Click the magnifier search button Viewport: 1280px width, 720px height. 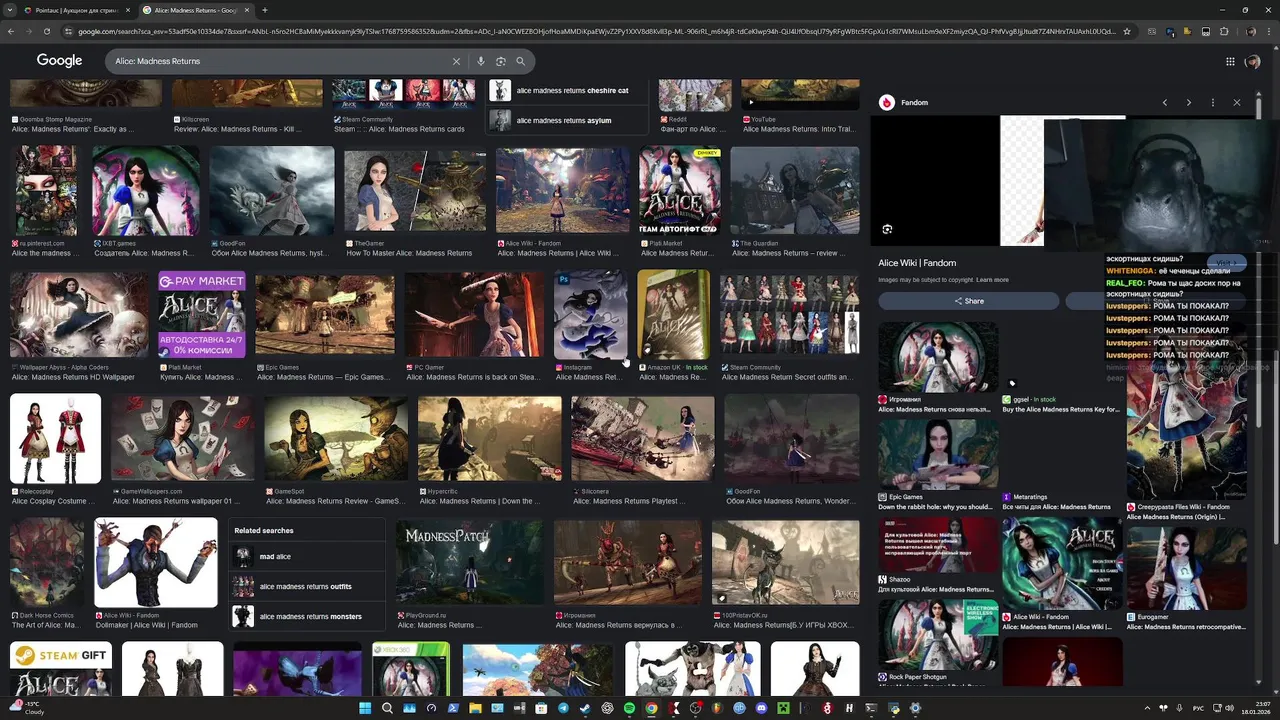[x=520, y=61]
